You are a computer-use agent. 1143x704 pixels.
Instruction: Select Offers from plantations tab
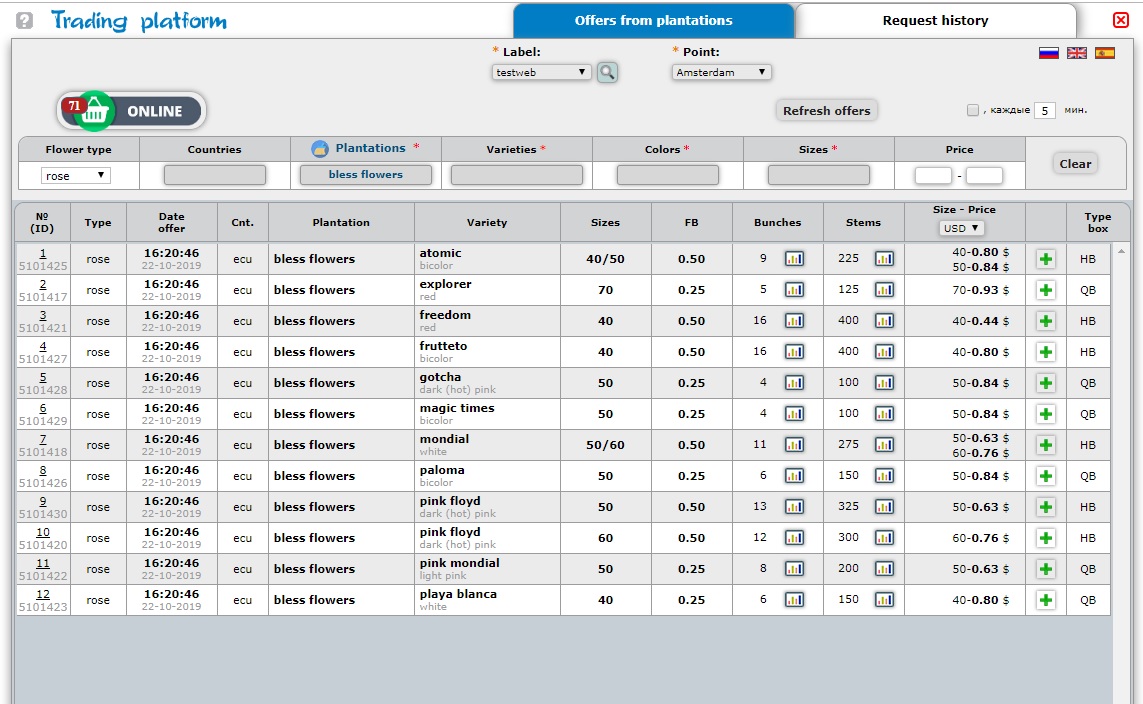click(653, 21)
